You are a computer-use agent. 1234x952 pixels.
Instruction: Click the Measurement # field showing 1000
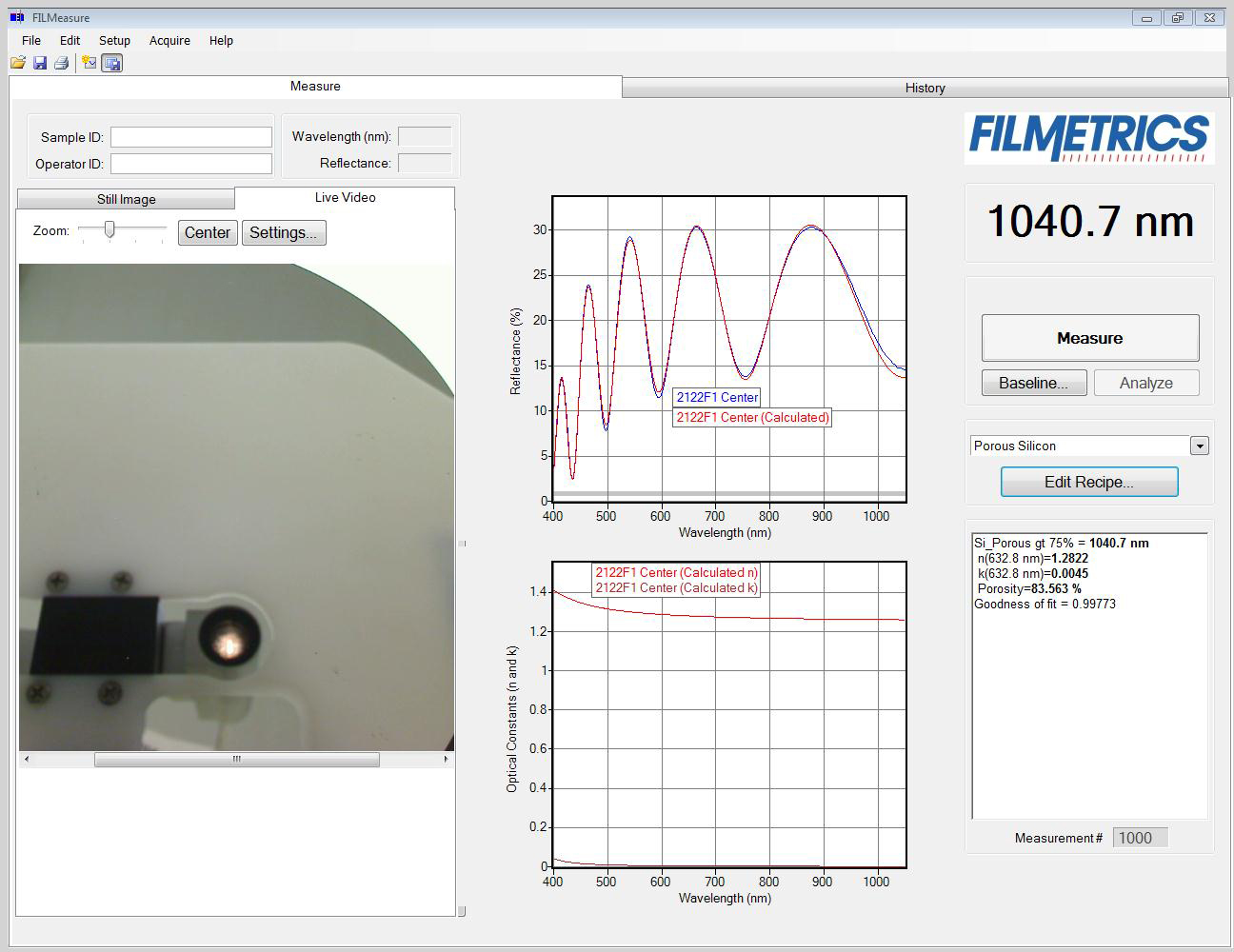1140,838
